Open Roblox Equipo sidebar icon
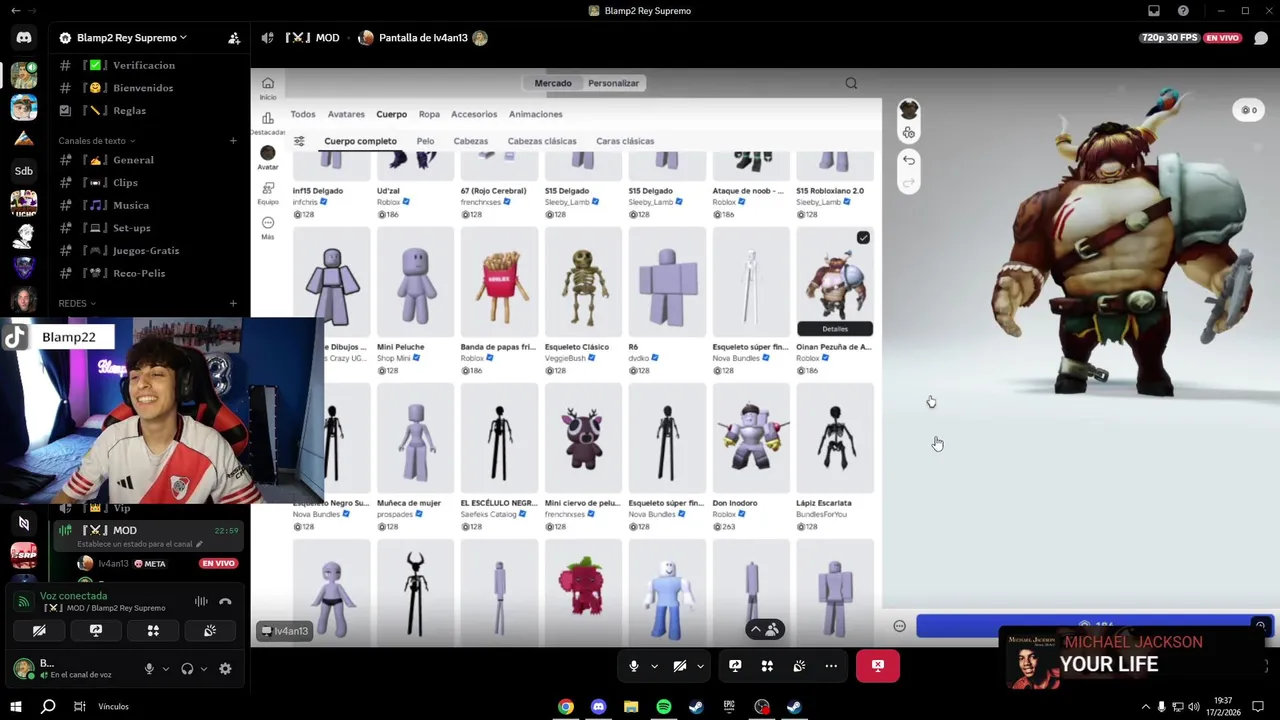This screenshot has height=720, width=1280. [268, 192]
